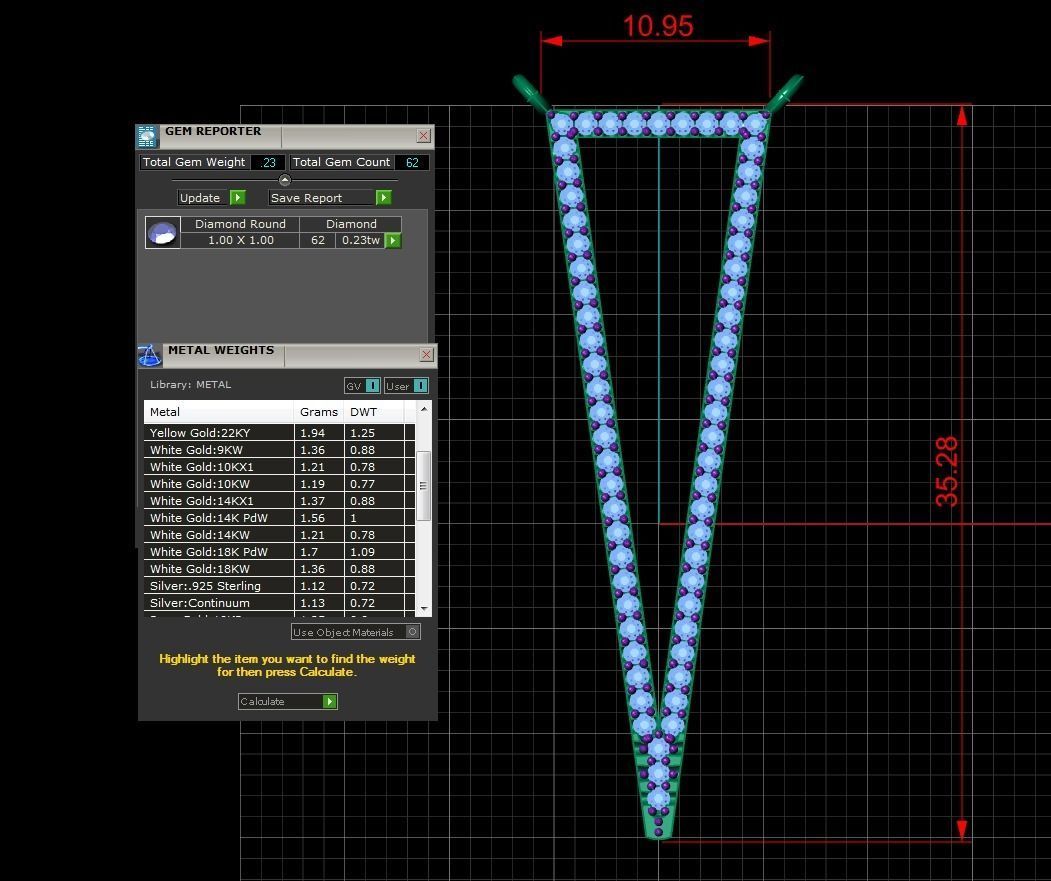
Task: Click the 1.25 DWT cell
Action: click(x=374, y=432)
